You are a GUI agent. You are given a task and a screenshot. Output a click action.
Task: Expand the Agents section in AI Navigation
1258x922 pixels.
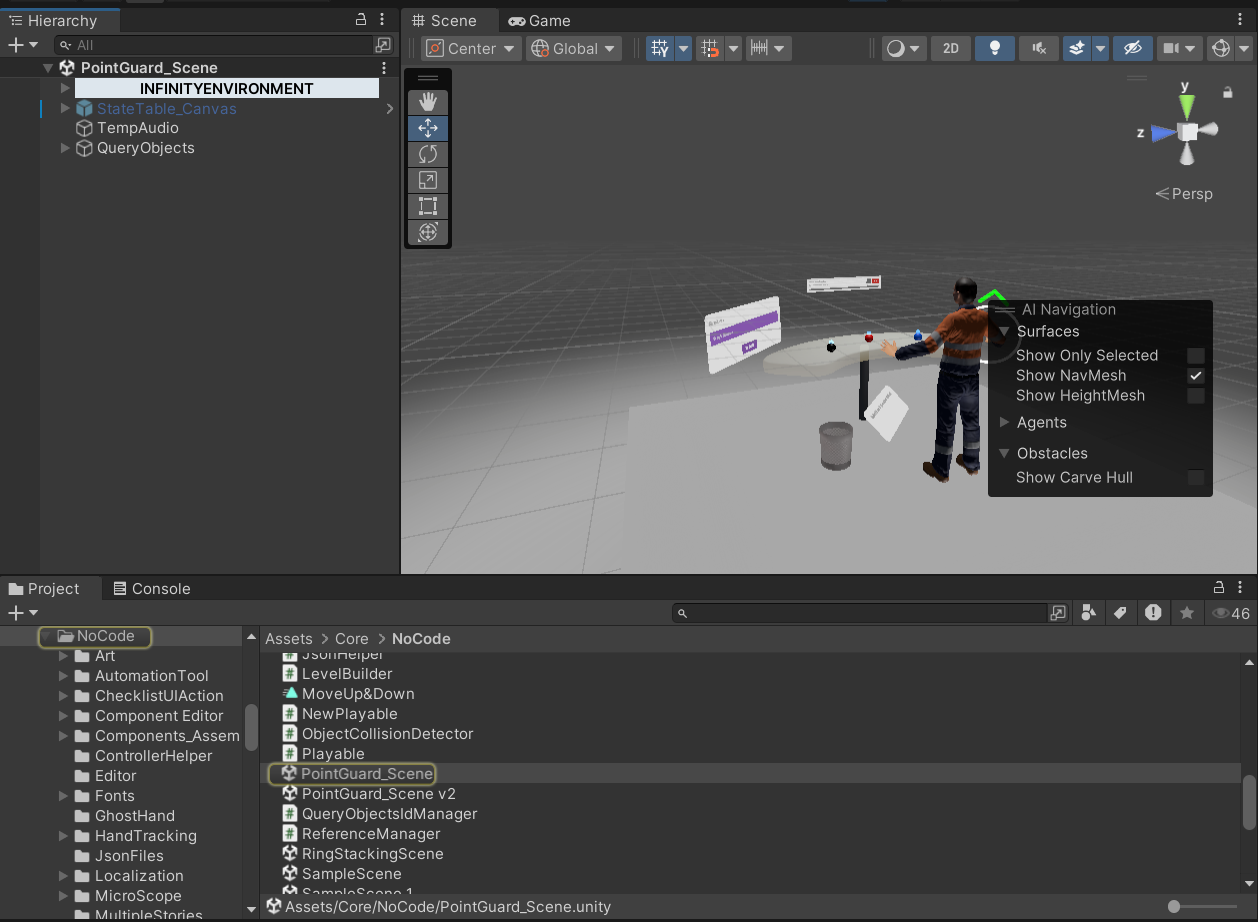pos(1003,422)
